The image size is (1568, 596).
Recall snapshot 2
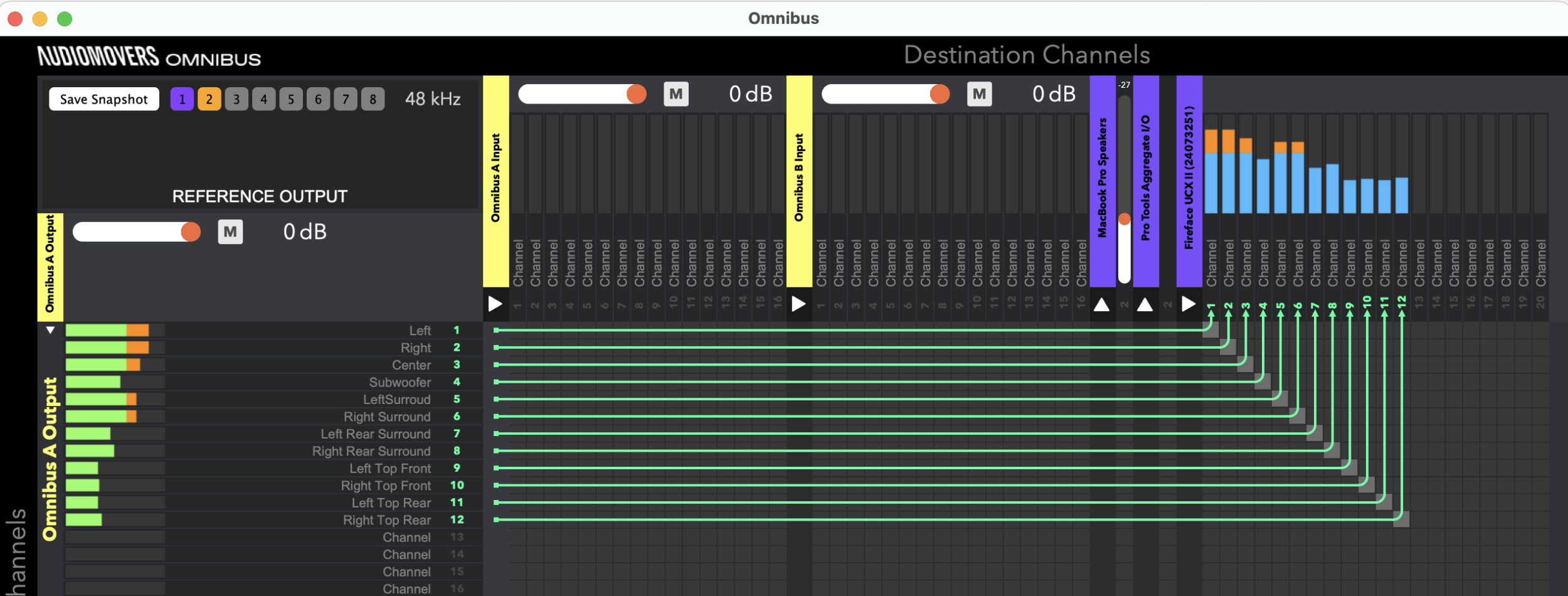point(209,99)
